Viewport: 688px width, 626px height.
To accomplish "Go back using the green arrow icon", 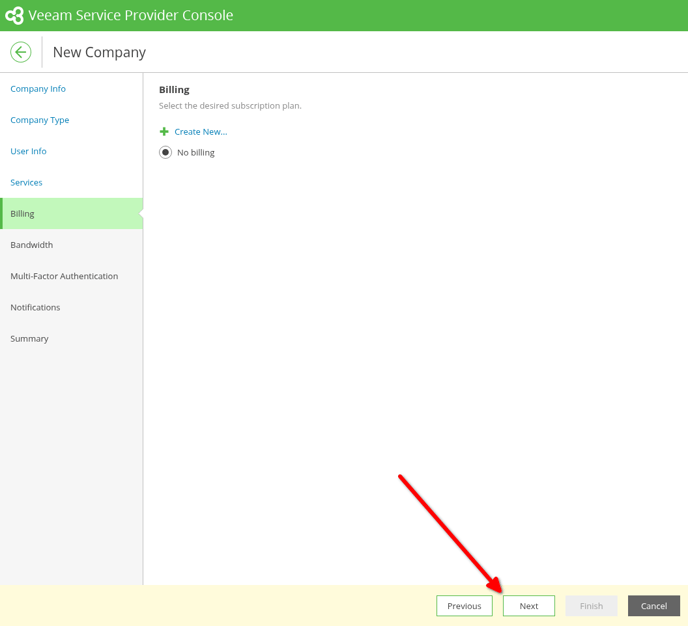I will [21, 52].
